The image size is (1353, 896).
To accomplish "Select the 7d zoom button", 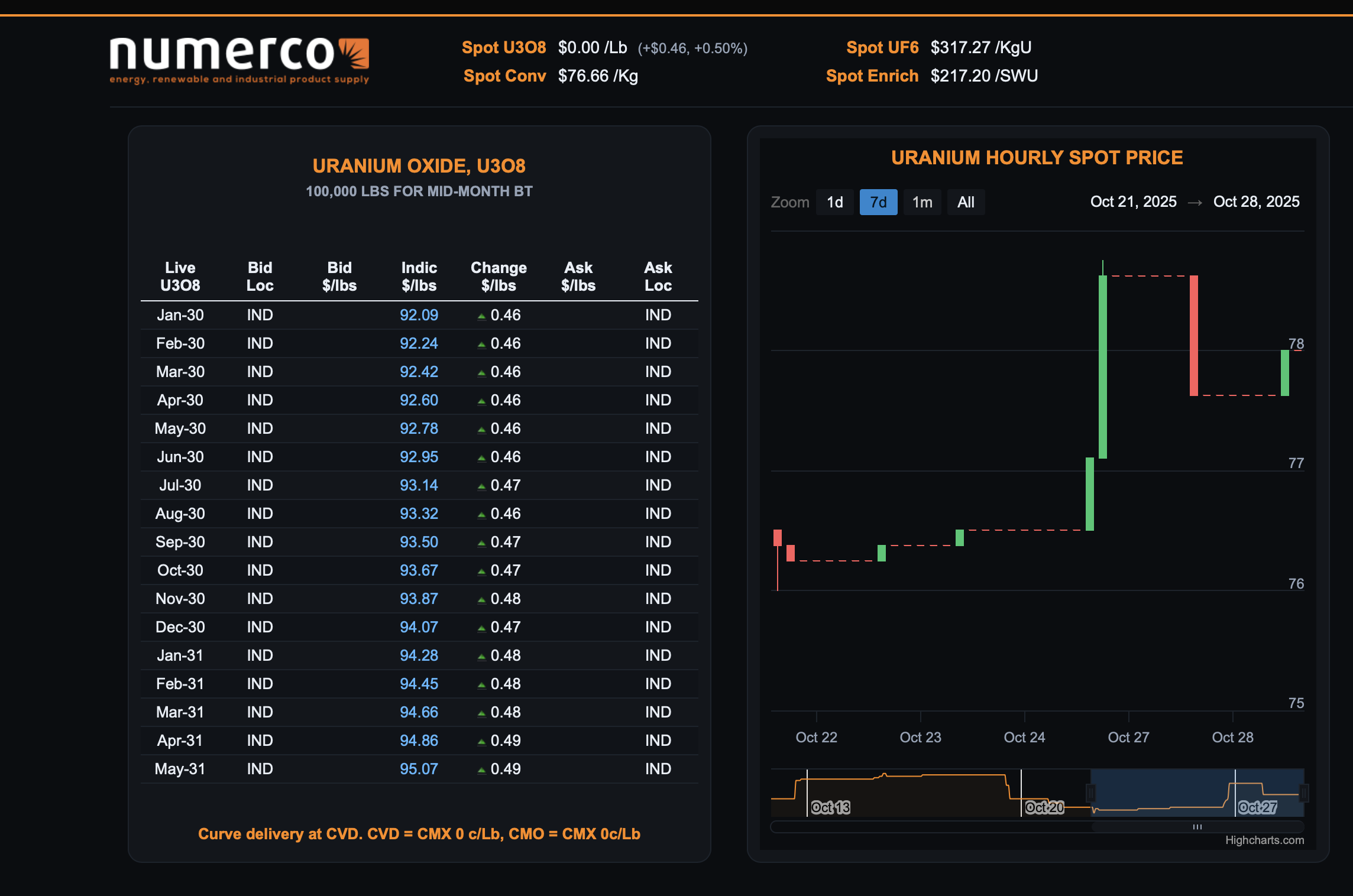I will coord(878,202).
